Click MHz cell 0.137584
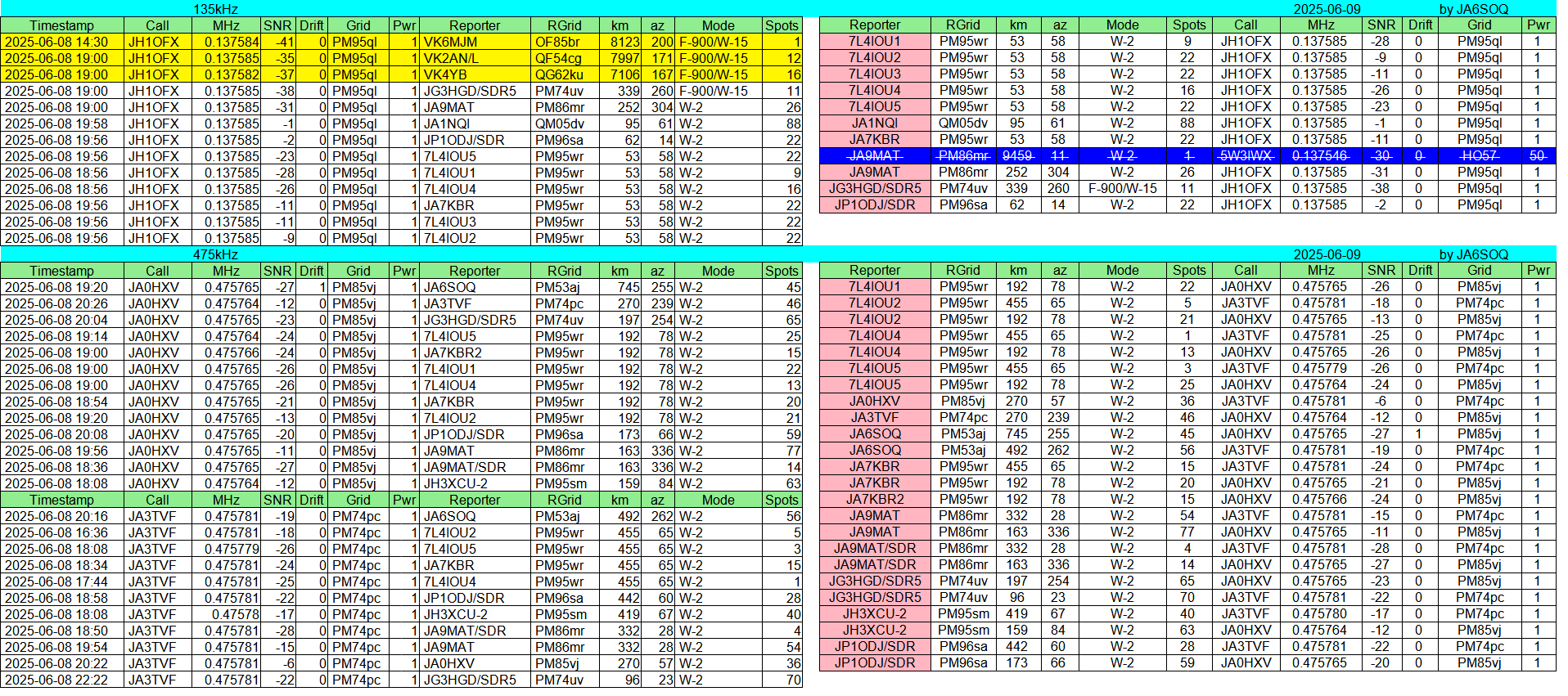This screenshot has height=696, width=1568. tap(227, 42)
